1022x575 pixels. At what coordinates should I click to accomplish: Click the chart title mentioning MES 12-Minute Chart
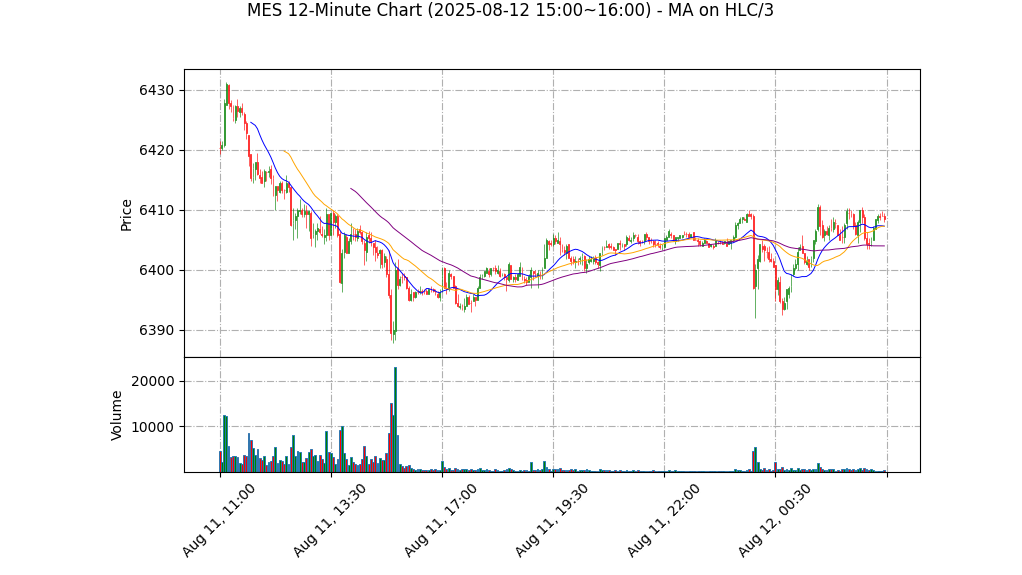(510, 10)
